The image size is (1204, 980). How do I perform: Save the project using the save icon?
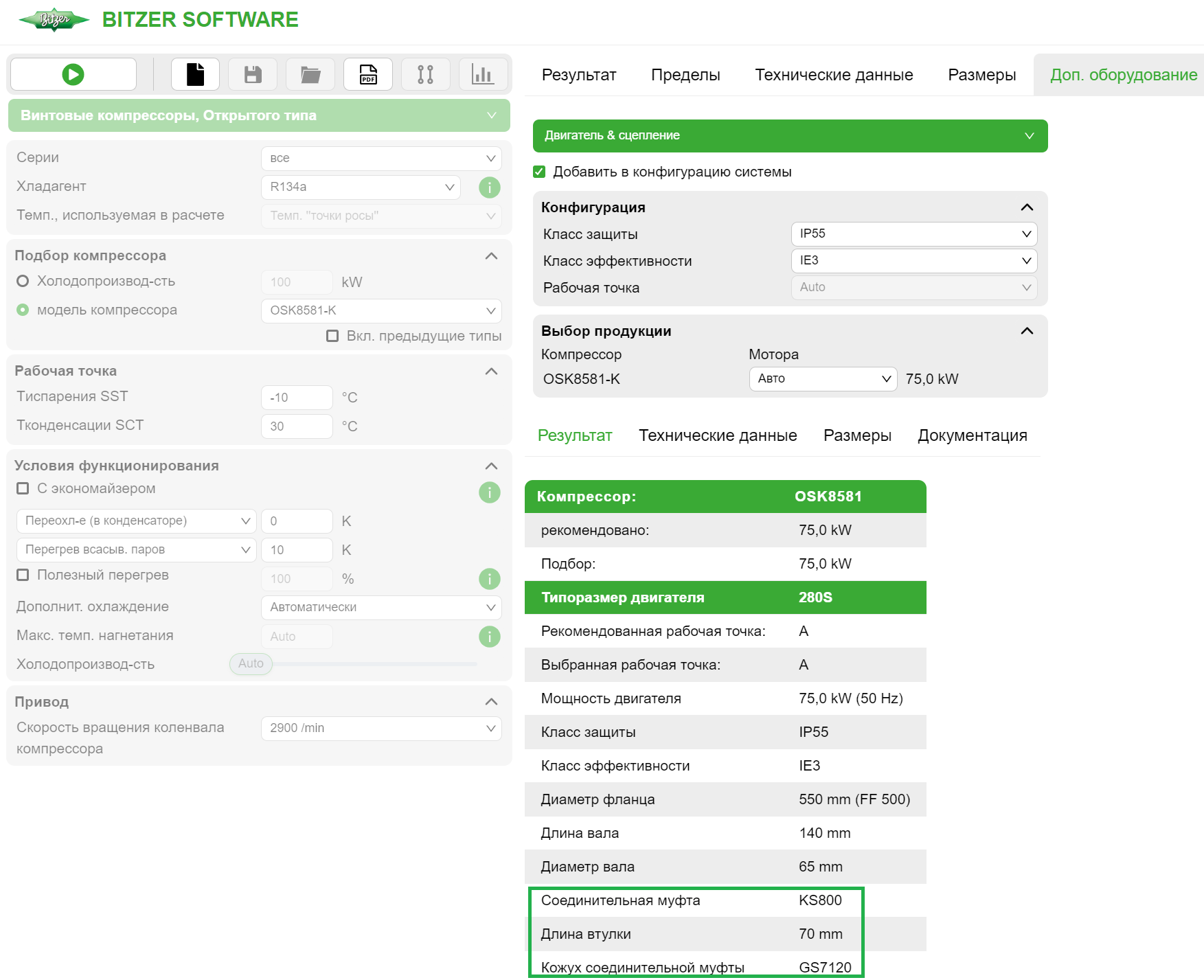click(x=252, y=73)
